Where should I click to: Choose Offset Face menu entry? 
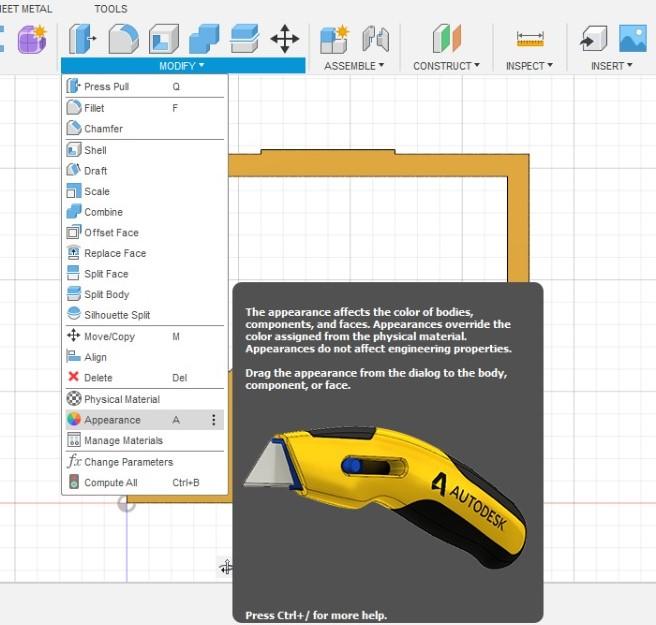[144, 233]
